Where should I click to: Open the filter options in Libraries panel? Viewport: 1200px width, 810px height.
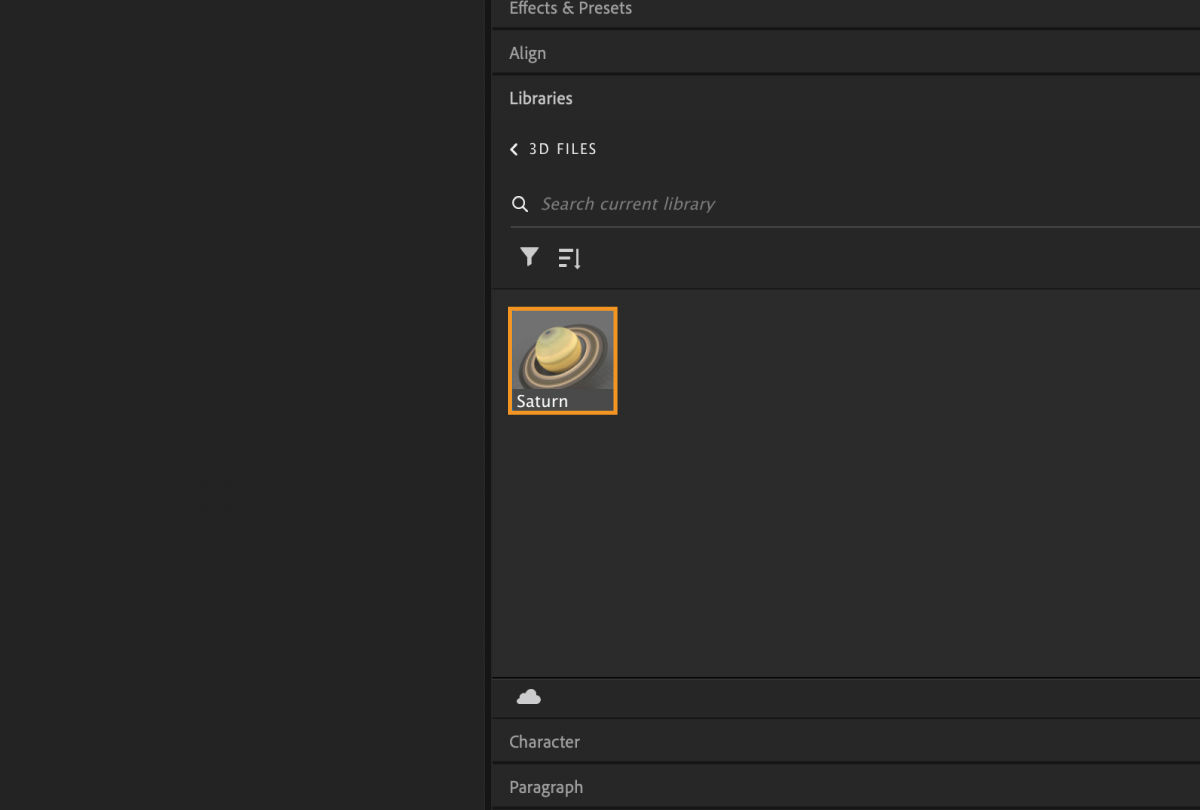[529, 257]
